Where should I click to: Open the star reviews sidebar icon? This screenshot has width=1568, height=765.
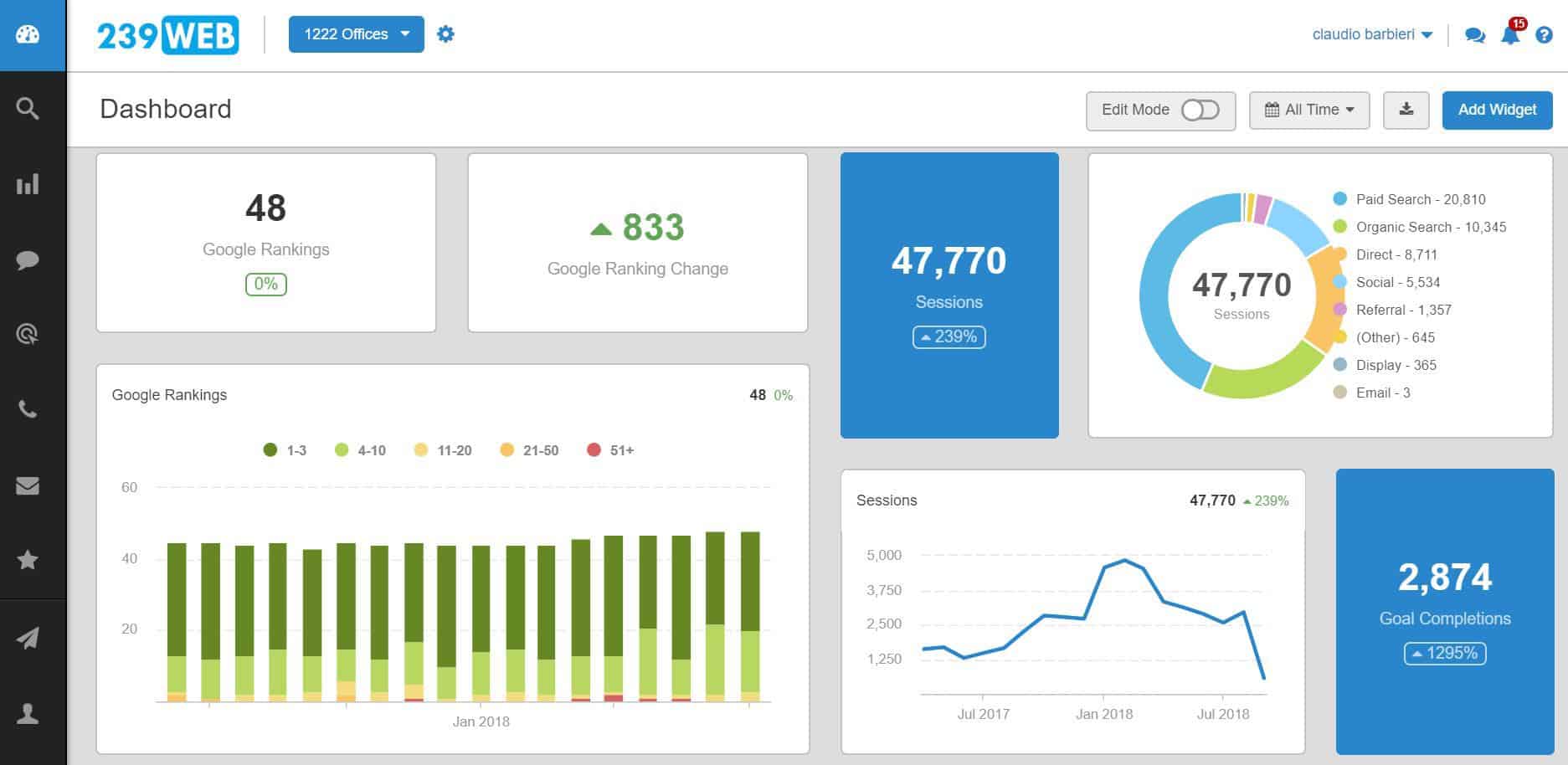coord(28,560)
